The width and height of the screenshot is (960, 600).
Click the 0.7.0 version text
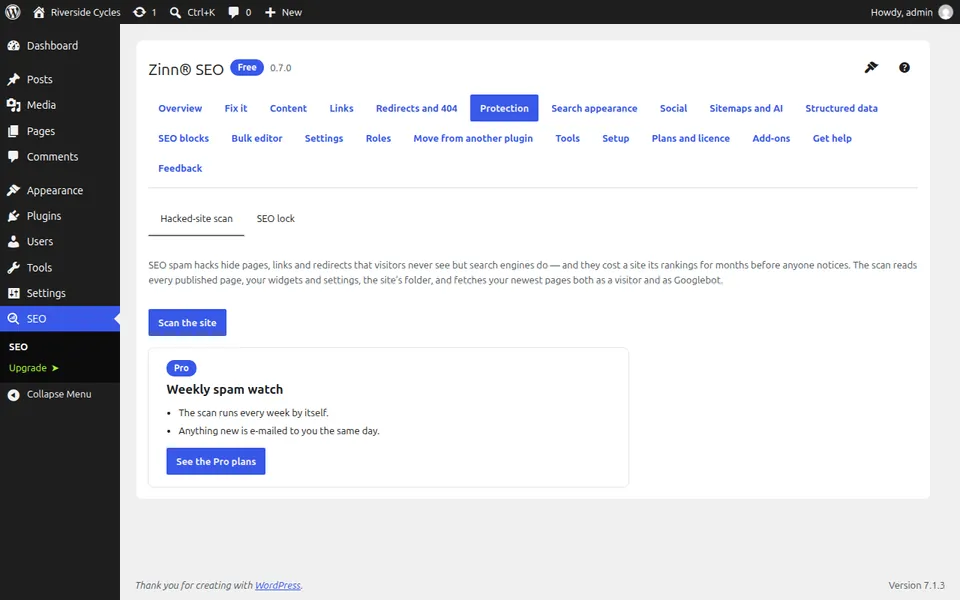click(280, 68)
